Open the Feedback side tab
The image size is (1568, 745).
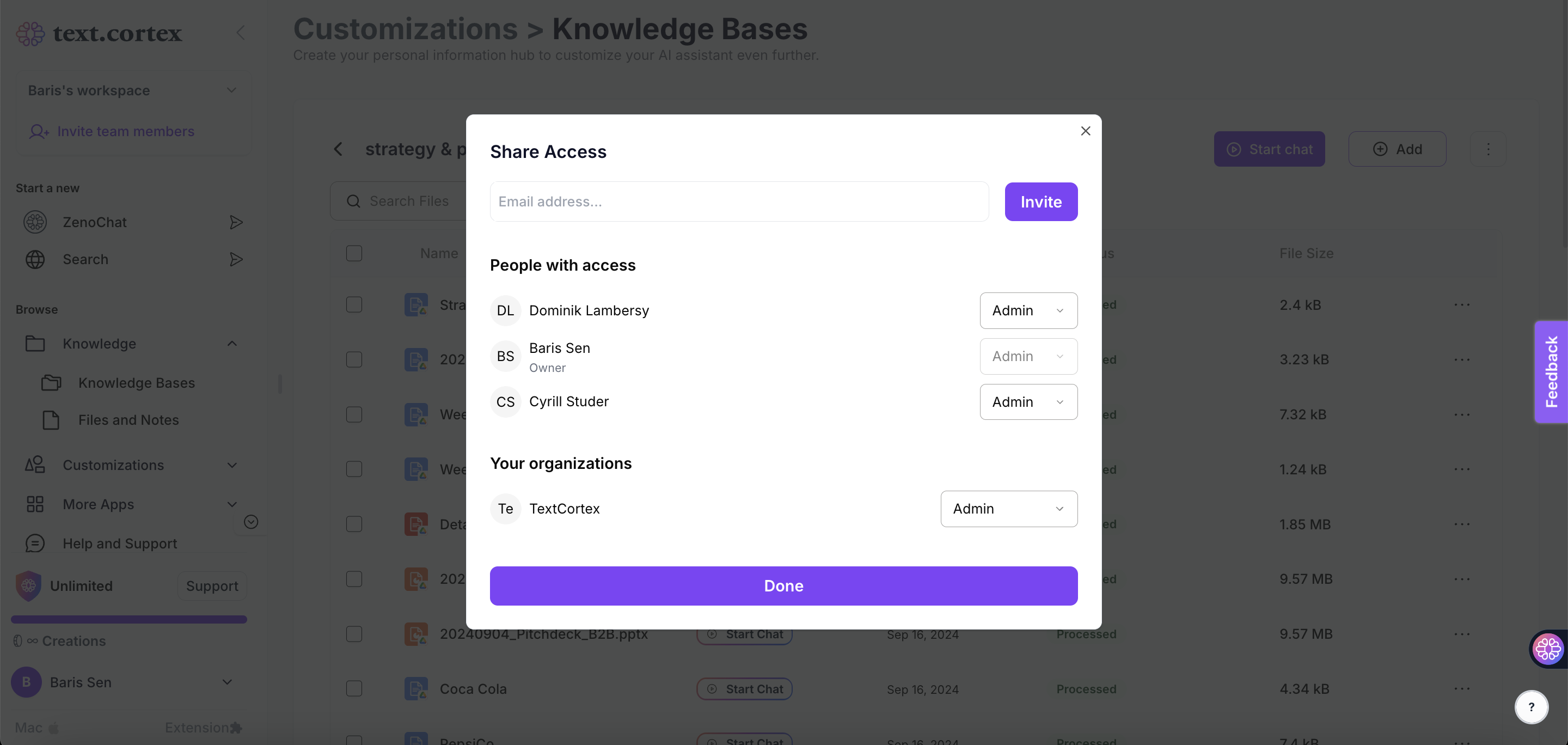tap(1551, 372)
